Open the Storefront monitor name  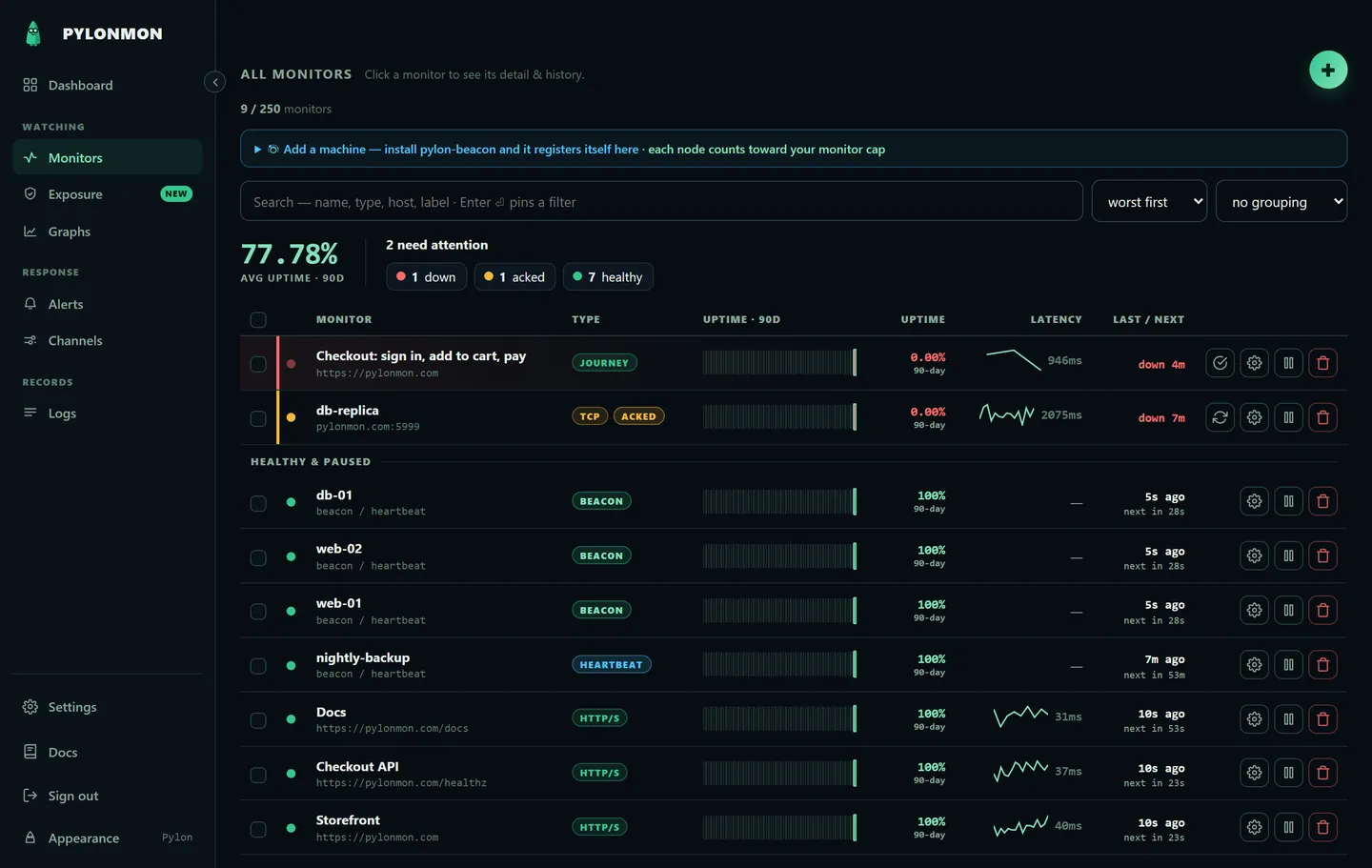pyautogui.click(x=348, y=820)
